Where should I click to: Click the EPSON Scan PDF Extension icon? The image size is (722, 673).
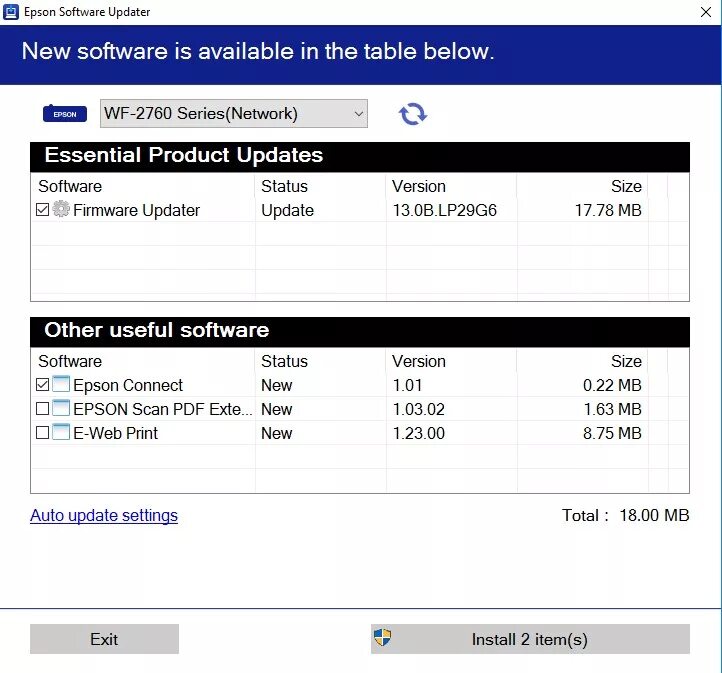tap(61, 408)
